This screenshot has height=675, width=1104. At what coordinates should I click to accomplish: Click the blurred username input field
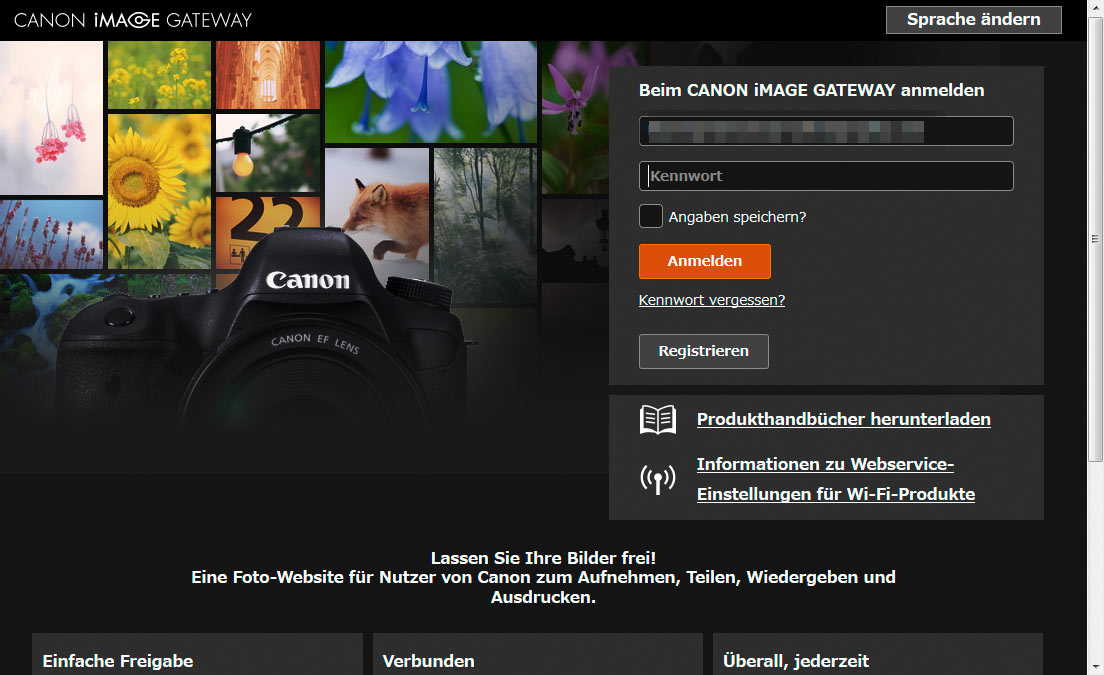click(x=826, y=131)
